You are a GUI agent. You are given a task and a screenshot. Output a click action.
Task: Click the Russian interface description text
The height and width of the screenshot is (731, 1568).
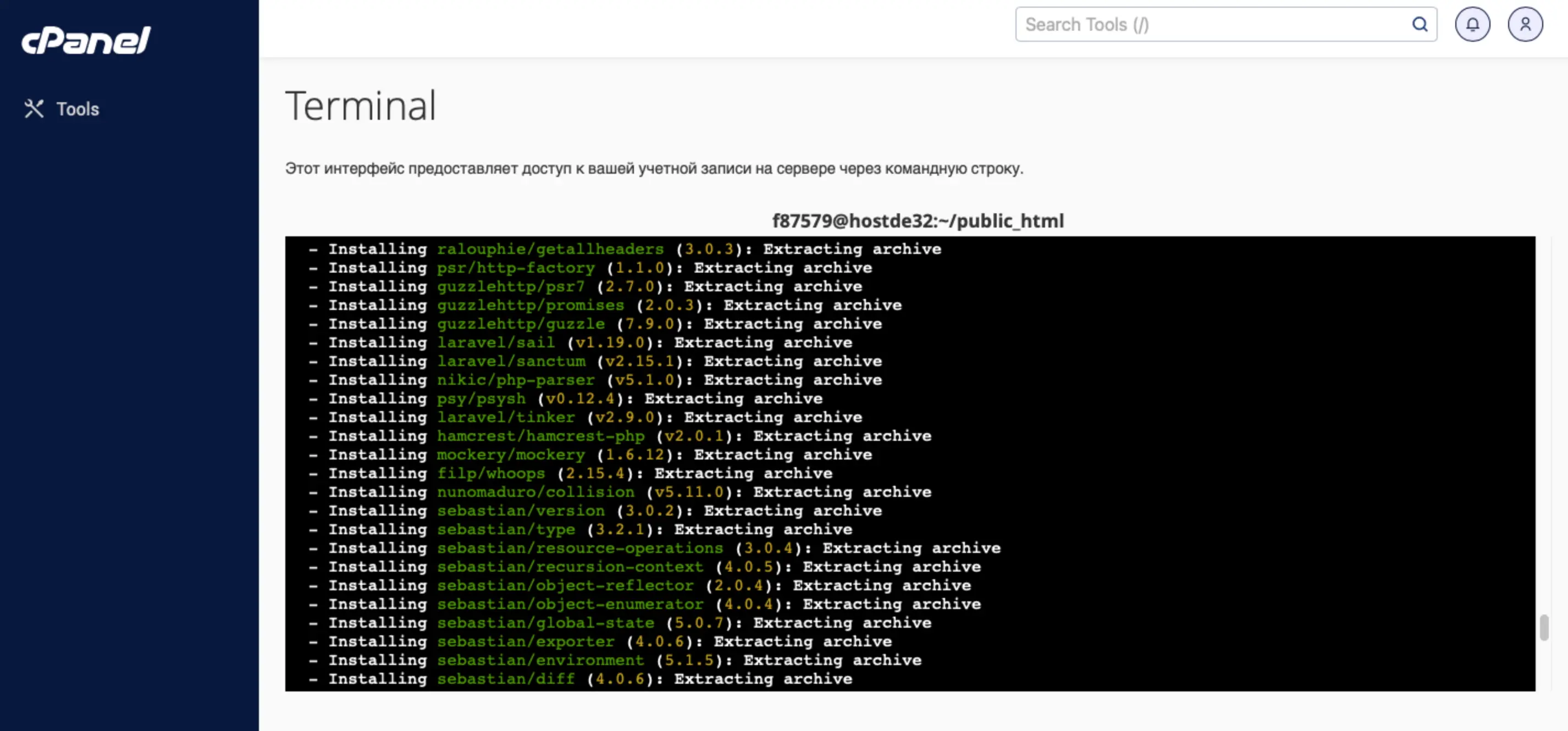click(x=654, y=169)
